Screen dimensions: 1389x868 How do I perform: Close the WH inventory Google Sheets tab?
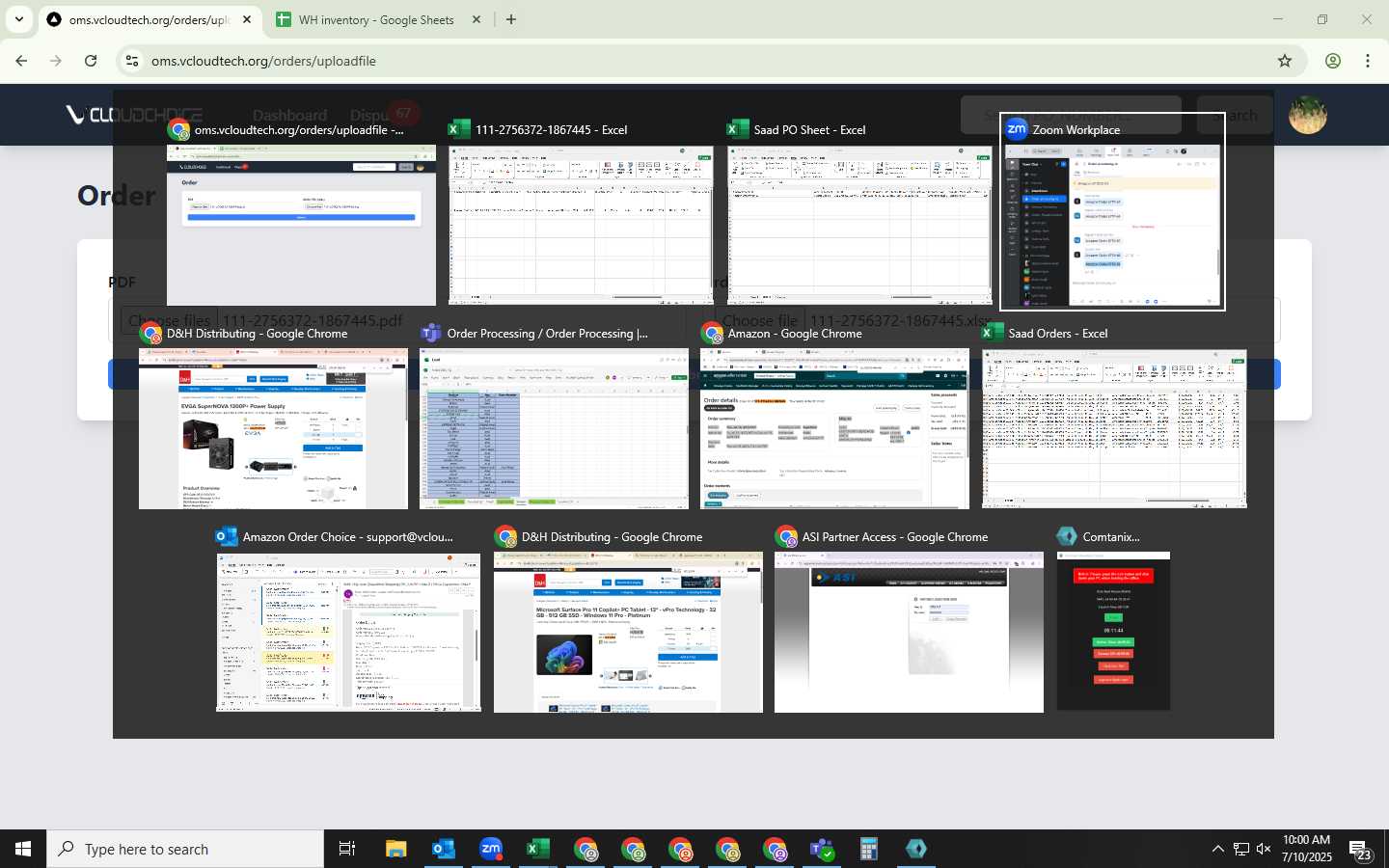tap(477, 19)
